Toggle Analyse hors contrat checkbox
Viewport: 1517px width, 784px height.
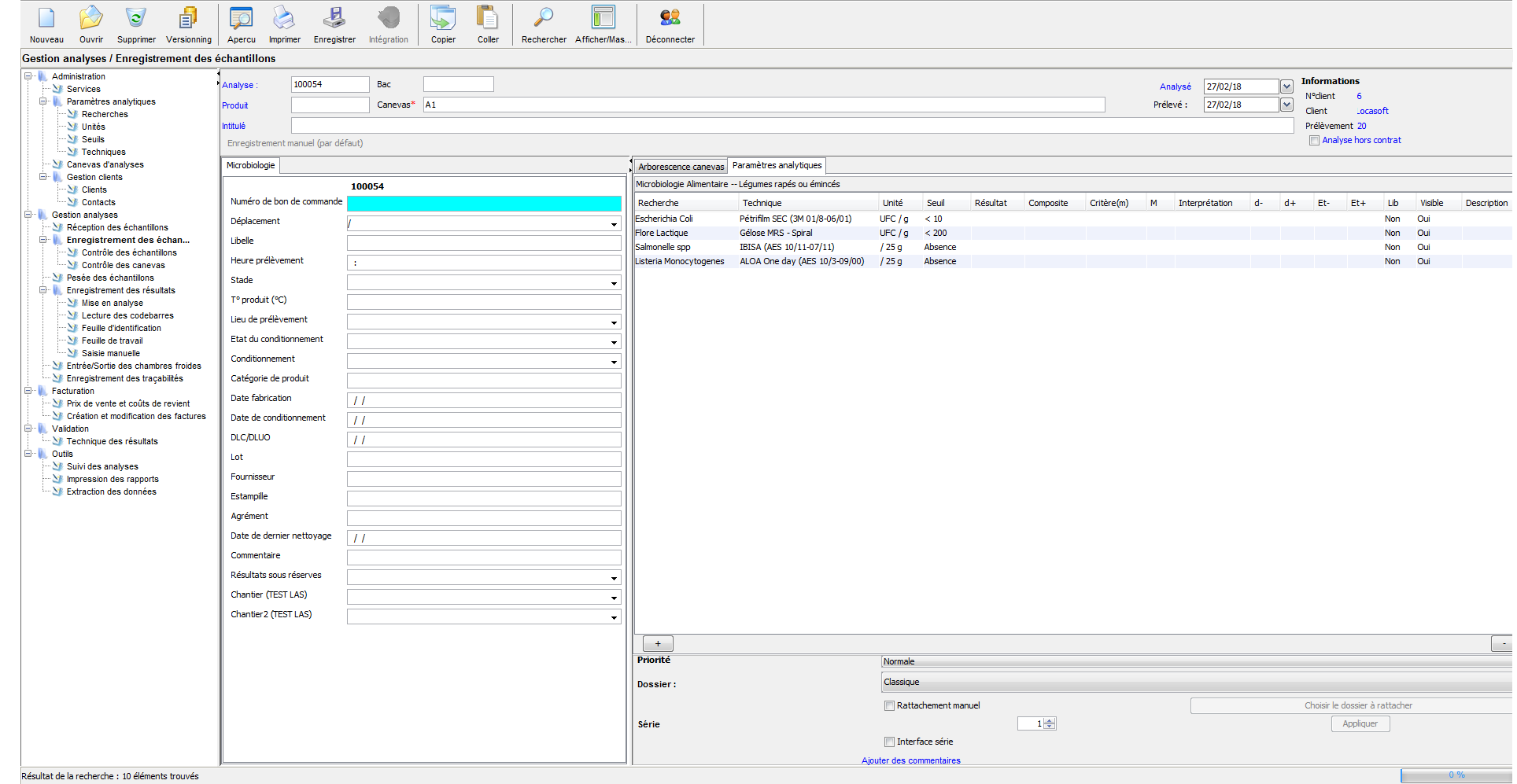pyautogui.click(x=1314, y=140)
